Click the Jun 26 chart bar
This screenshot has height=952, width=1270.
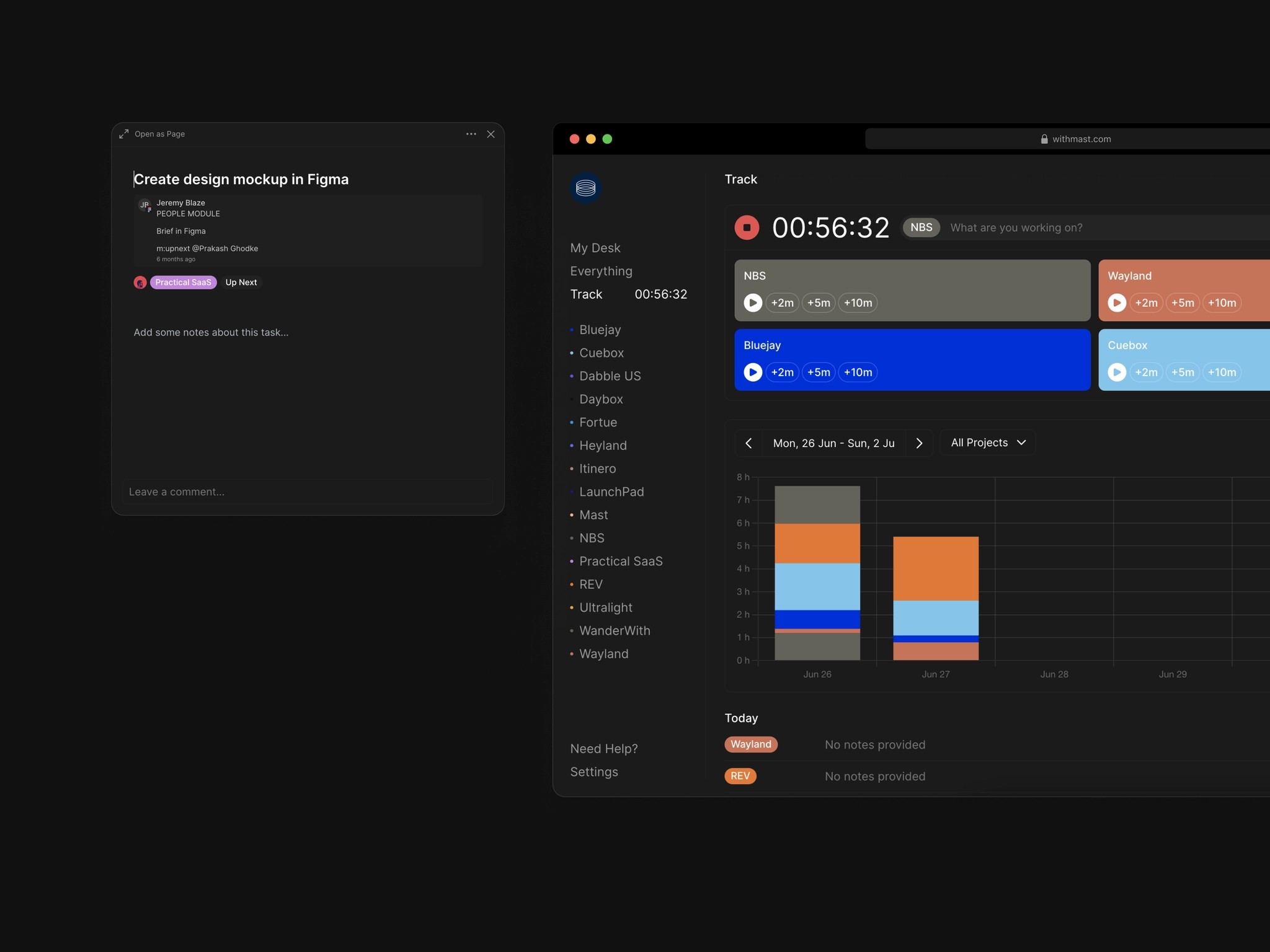817,573
